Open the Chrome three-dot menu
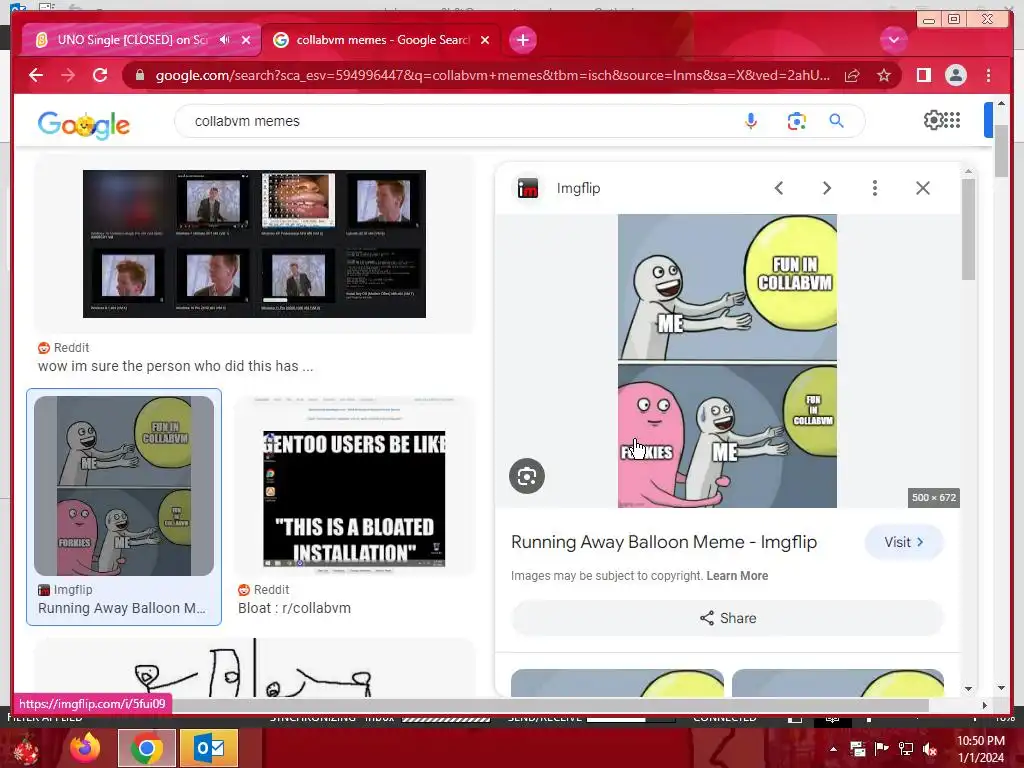The height and width of the screenshot is (768, 1024). point(989,75)
